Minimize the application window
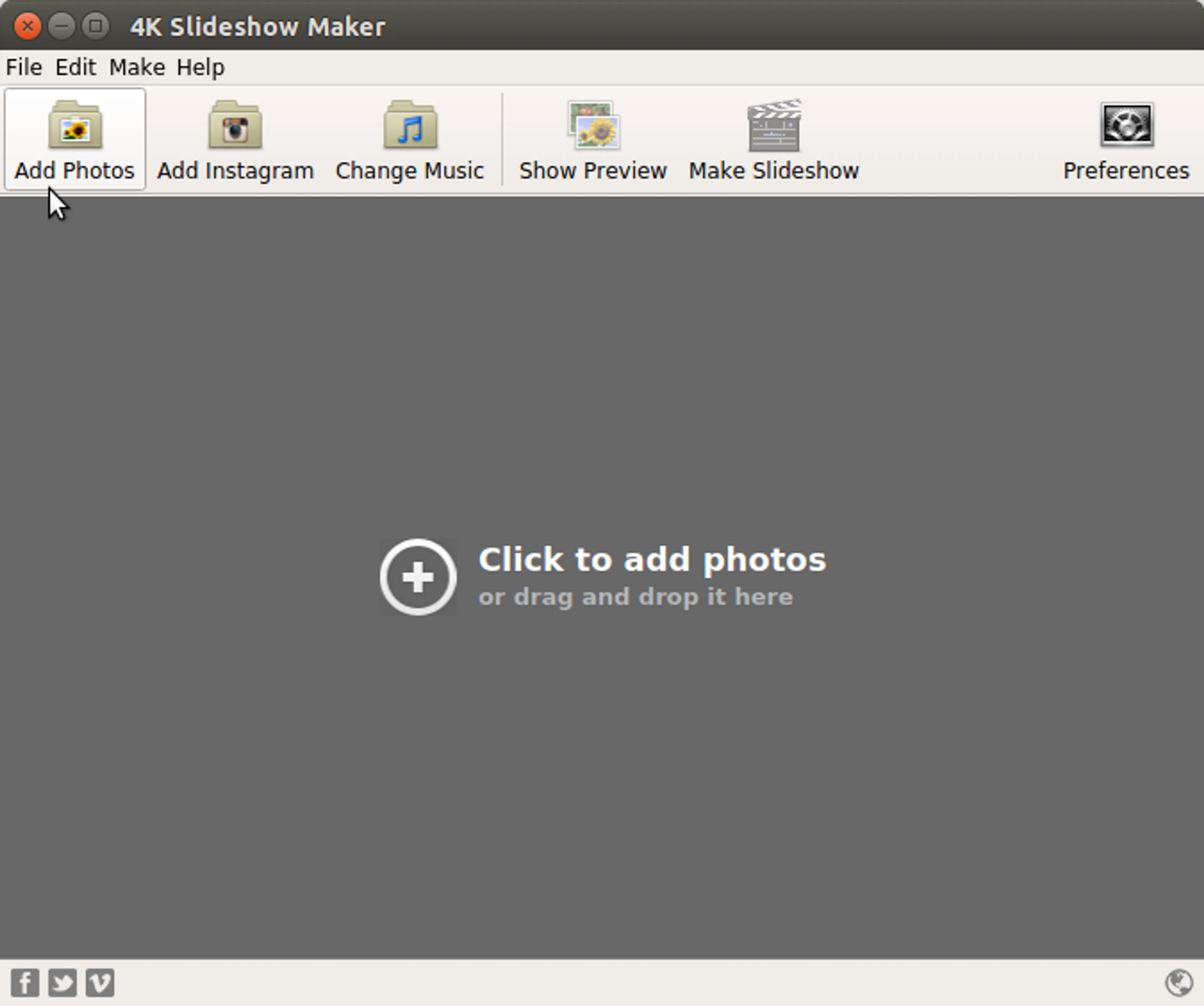 coord(61,26)
